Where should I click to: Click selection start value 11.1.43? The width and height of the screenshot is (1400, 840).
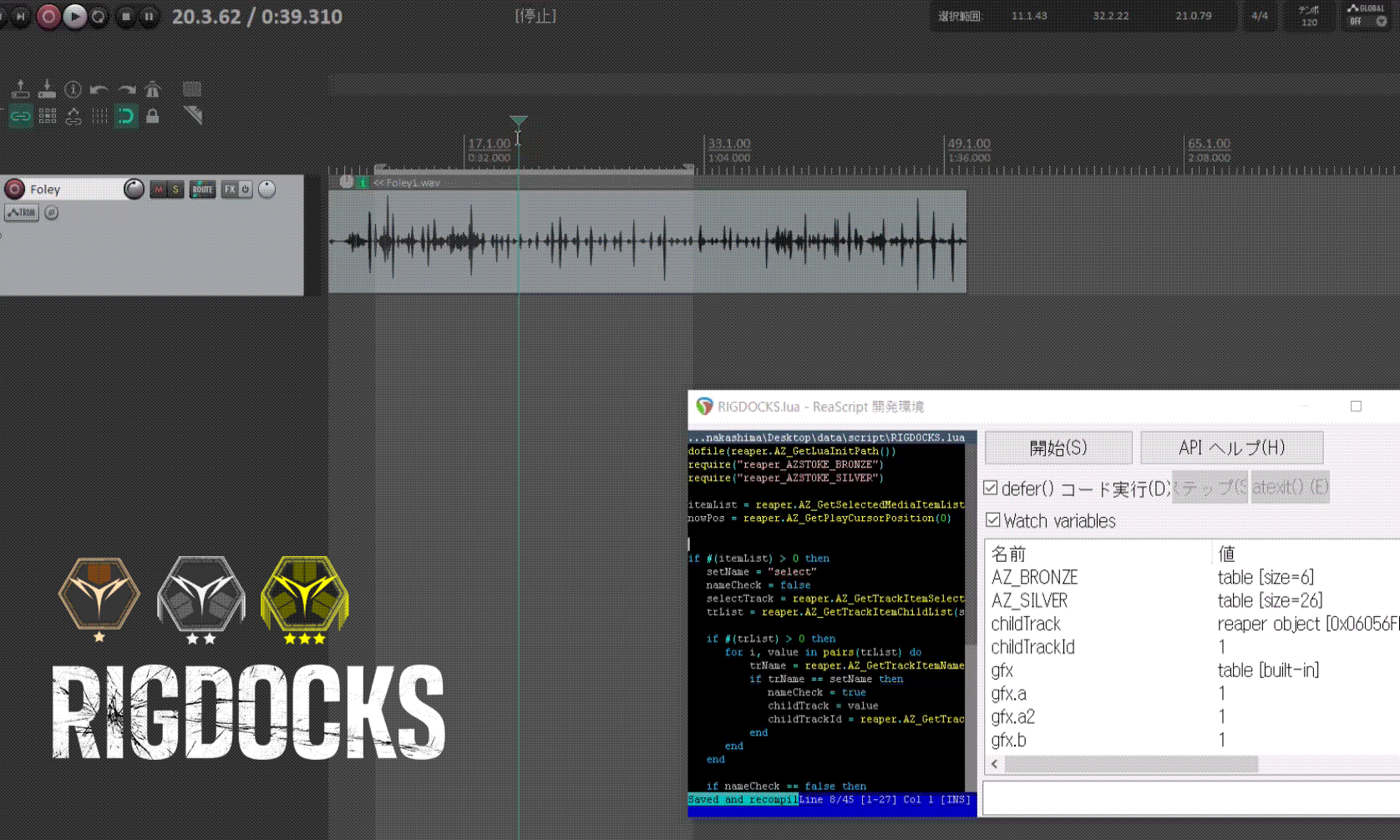[x=1029, y=16]
